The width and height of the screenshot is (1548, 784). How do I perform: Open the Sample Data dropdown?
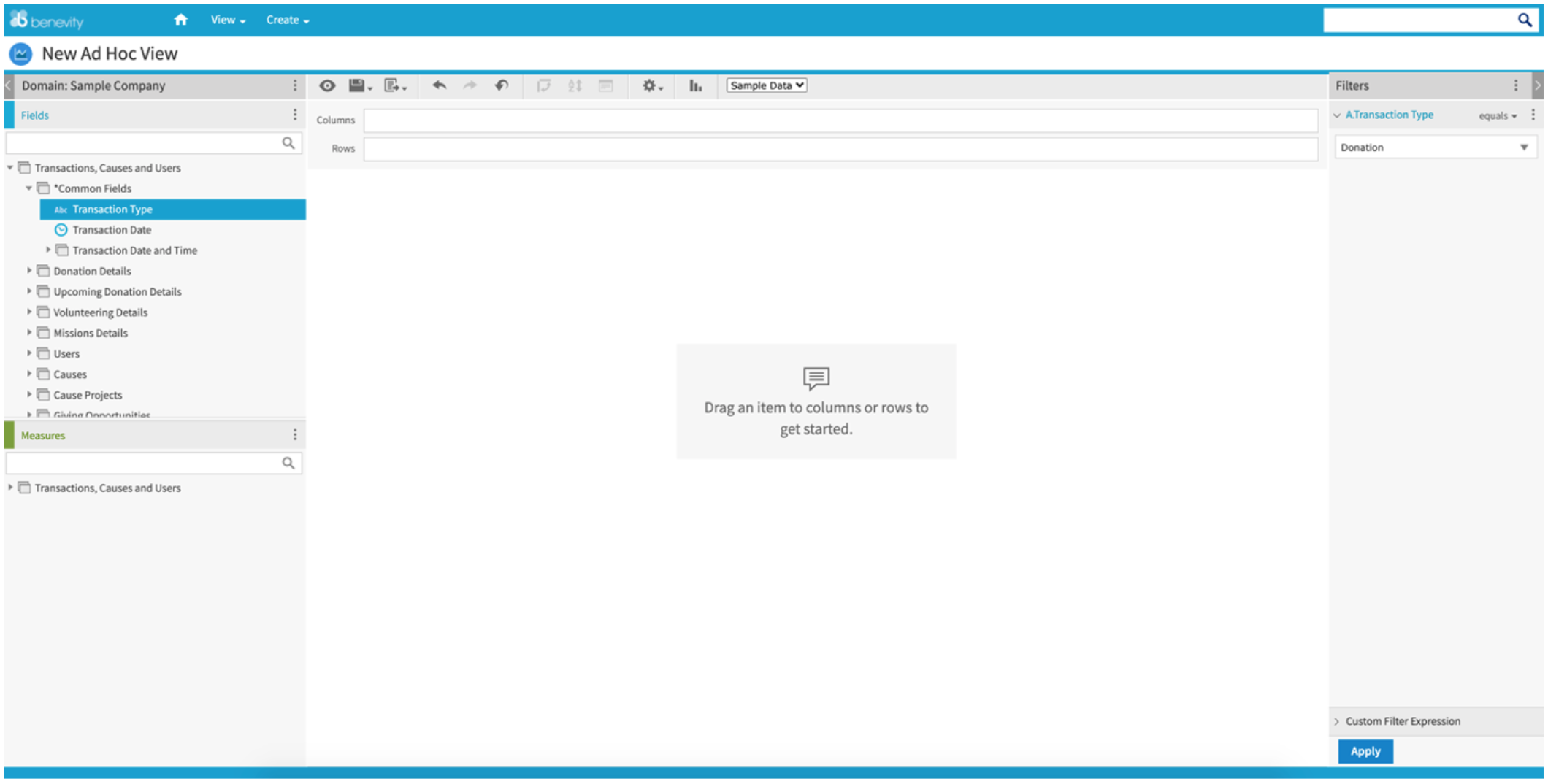pos(766,85)
